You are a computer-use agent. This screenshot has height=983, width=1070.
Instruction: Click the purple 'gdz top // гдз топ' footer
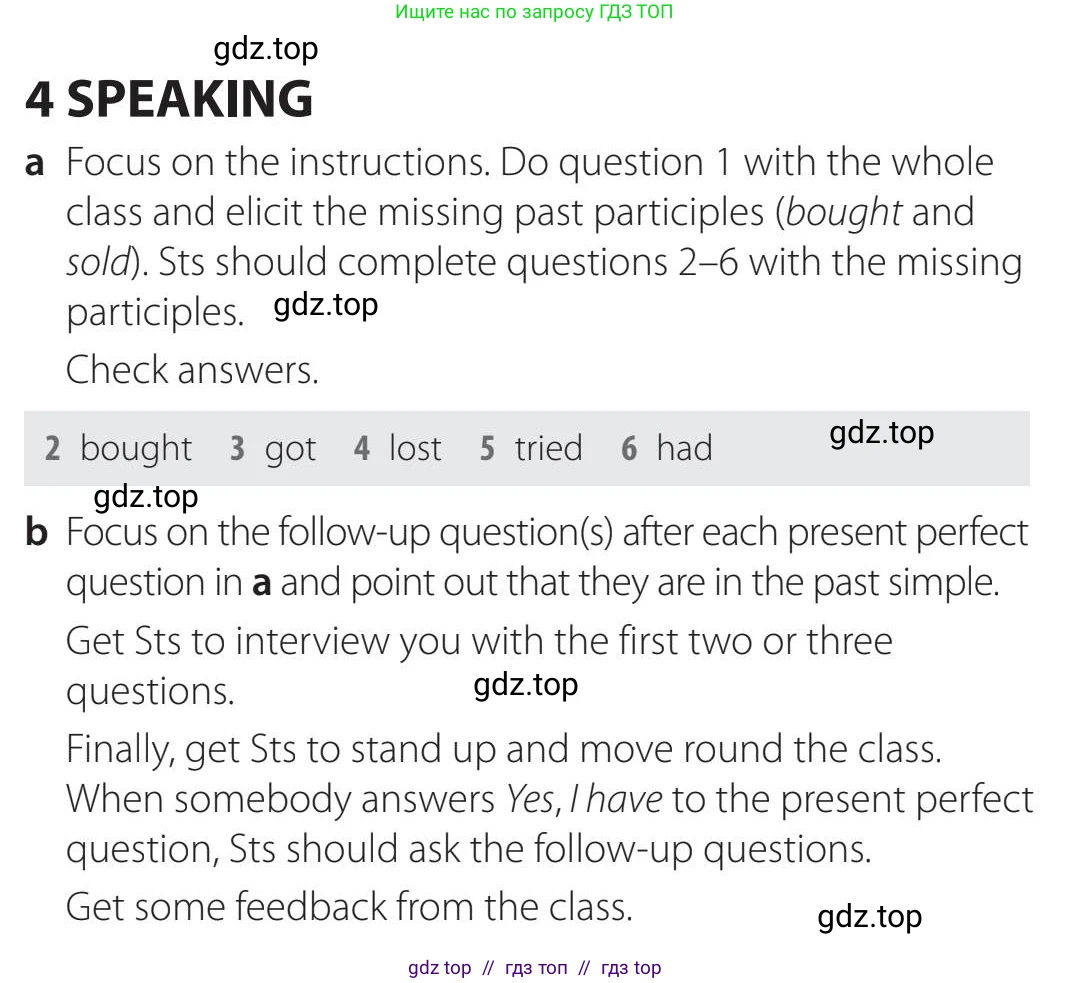[x=534, y=968]
